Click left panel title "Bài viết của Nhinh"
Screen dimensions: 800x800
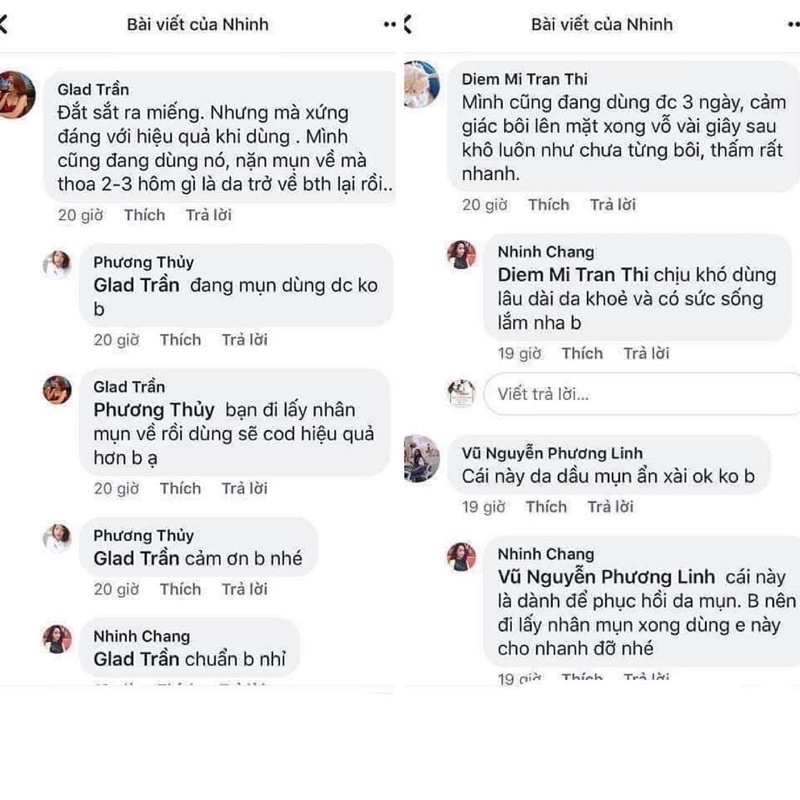(x=198, y=23)
